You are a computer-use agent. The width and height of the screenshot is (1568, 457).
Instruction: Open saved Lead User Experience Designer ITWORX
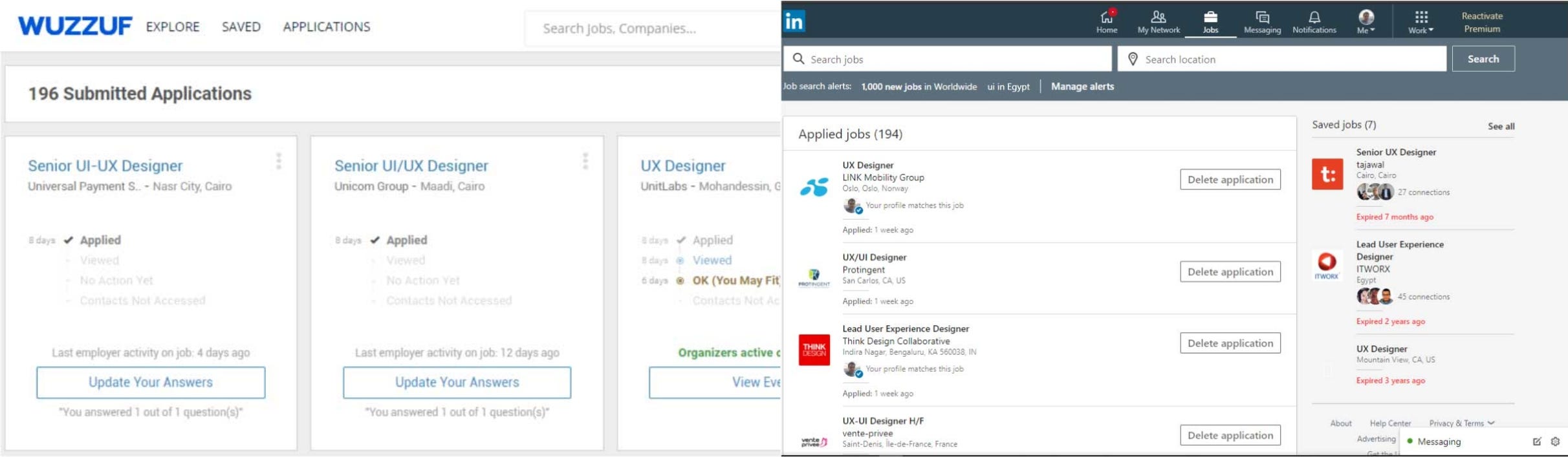tap(1400, 250)
